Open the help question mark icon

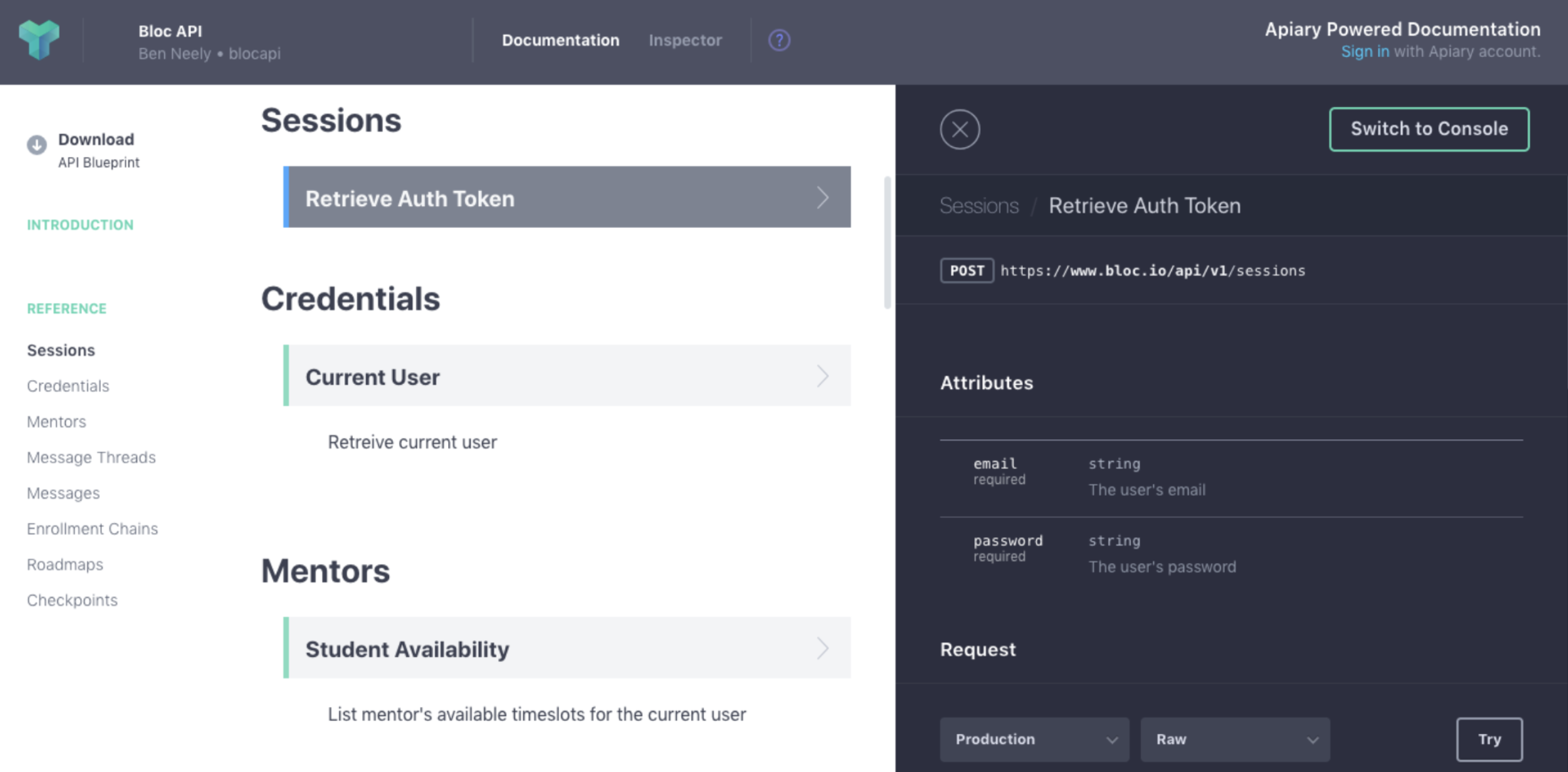pyautogui.click(x=779, y=41)
